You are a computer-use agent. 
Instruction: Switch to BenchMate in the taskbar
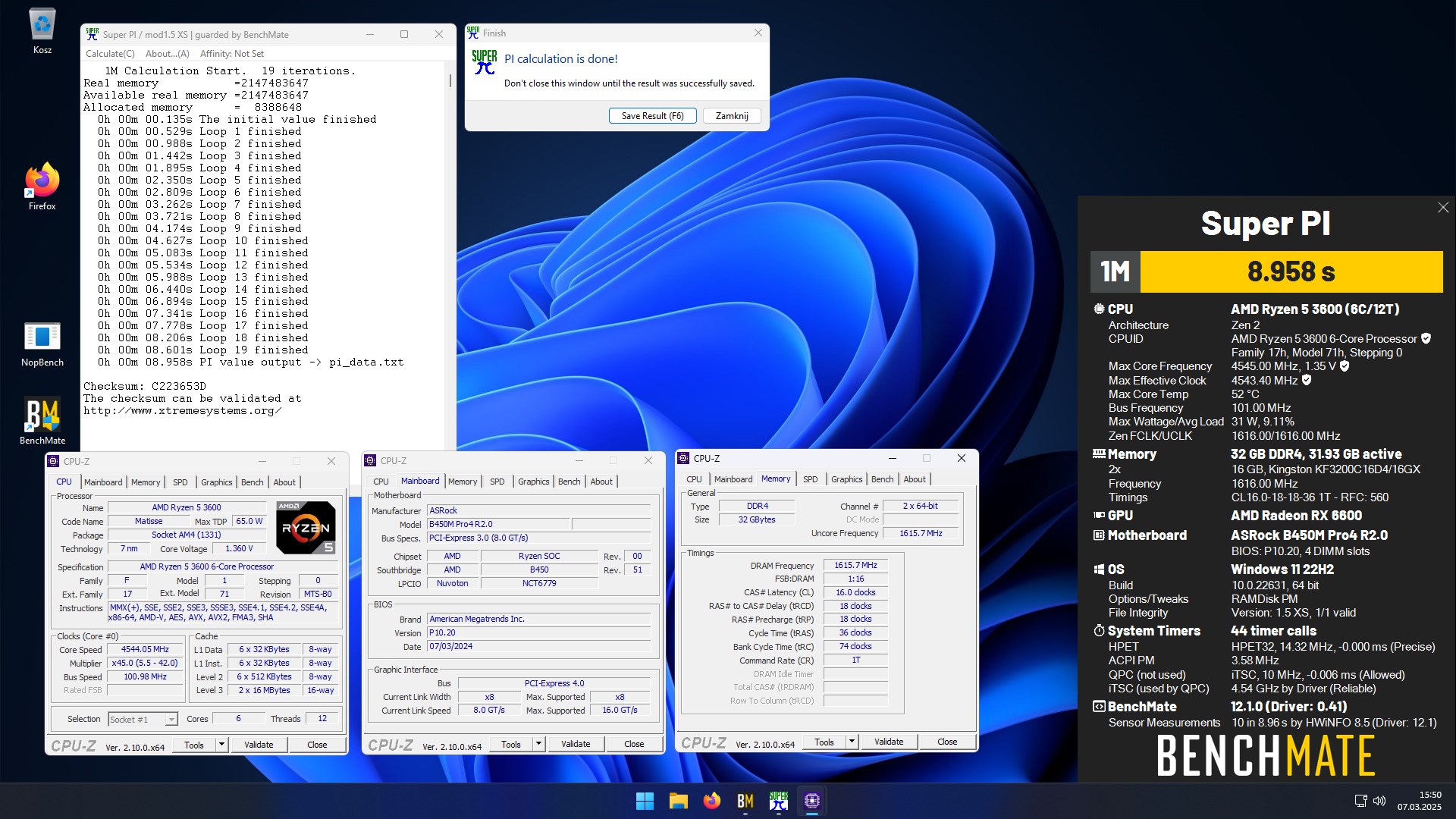click(x=745, y=801)
